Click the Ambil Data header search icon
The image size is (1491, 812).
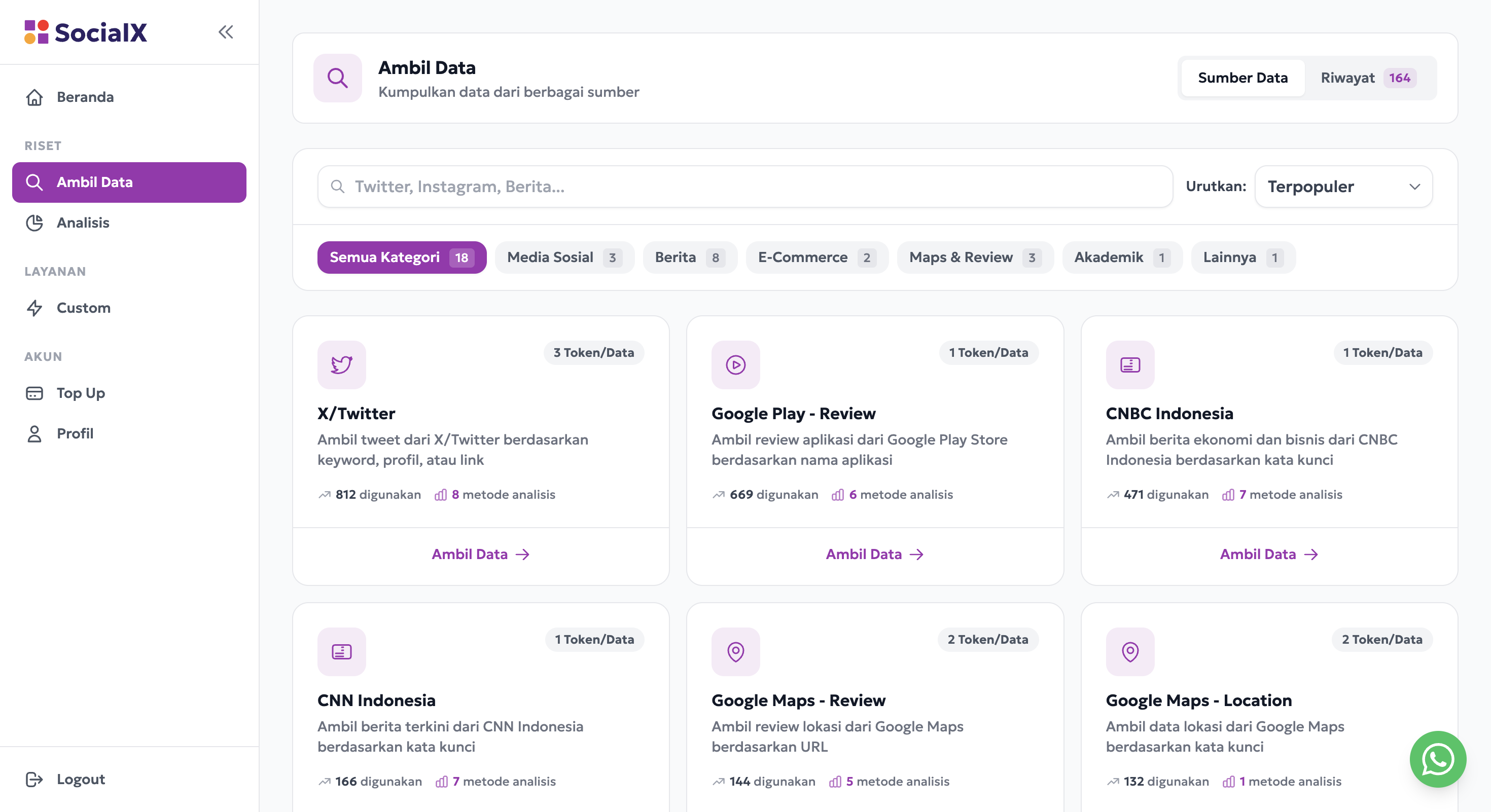point(337,78)
